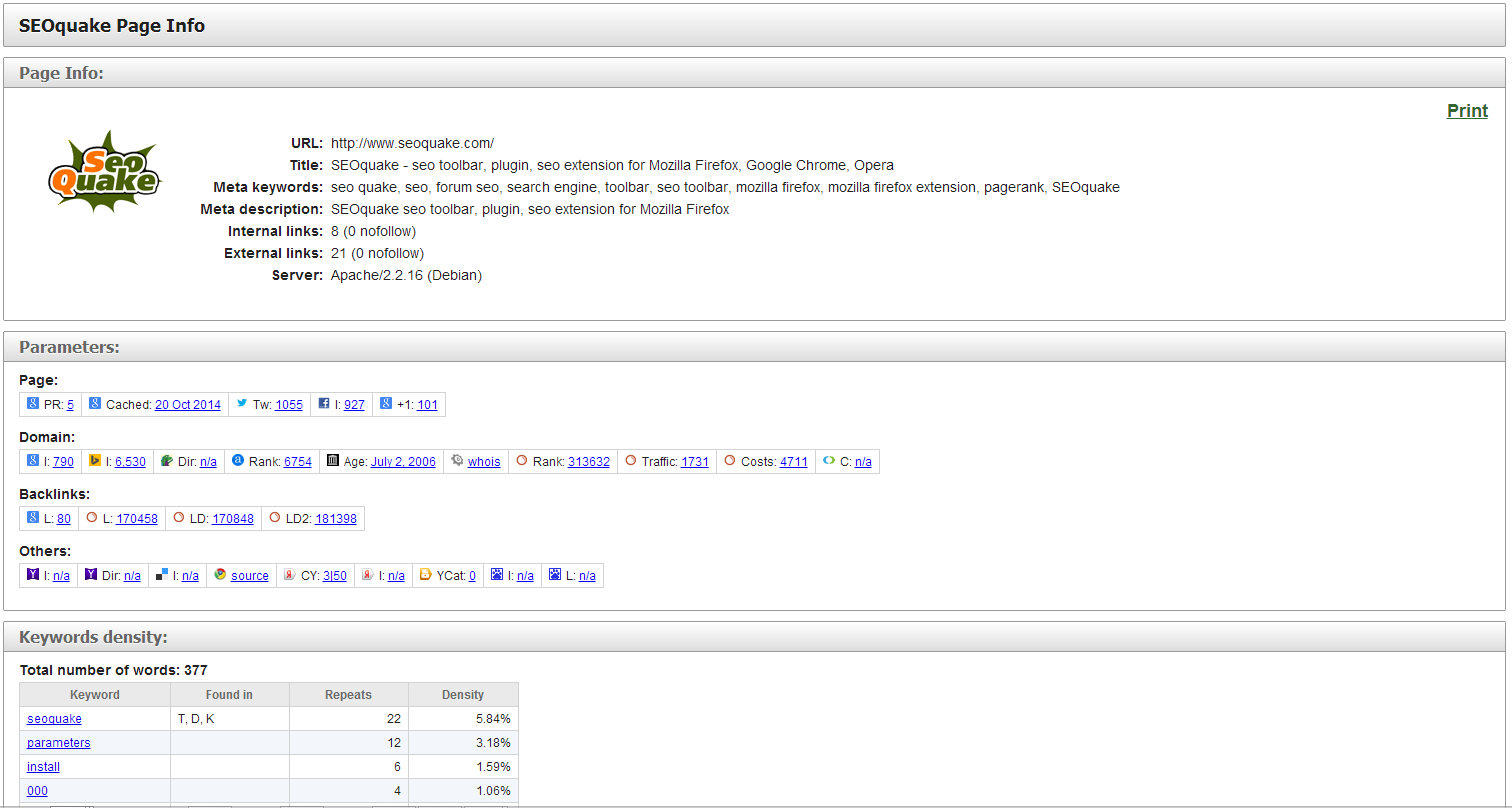The width and height of the screenshot is (1512, 808).
Task: Click the SeoQuake logo image
Action: click(105, 171)
